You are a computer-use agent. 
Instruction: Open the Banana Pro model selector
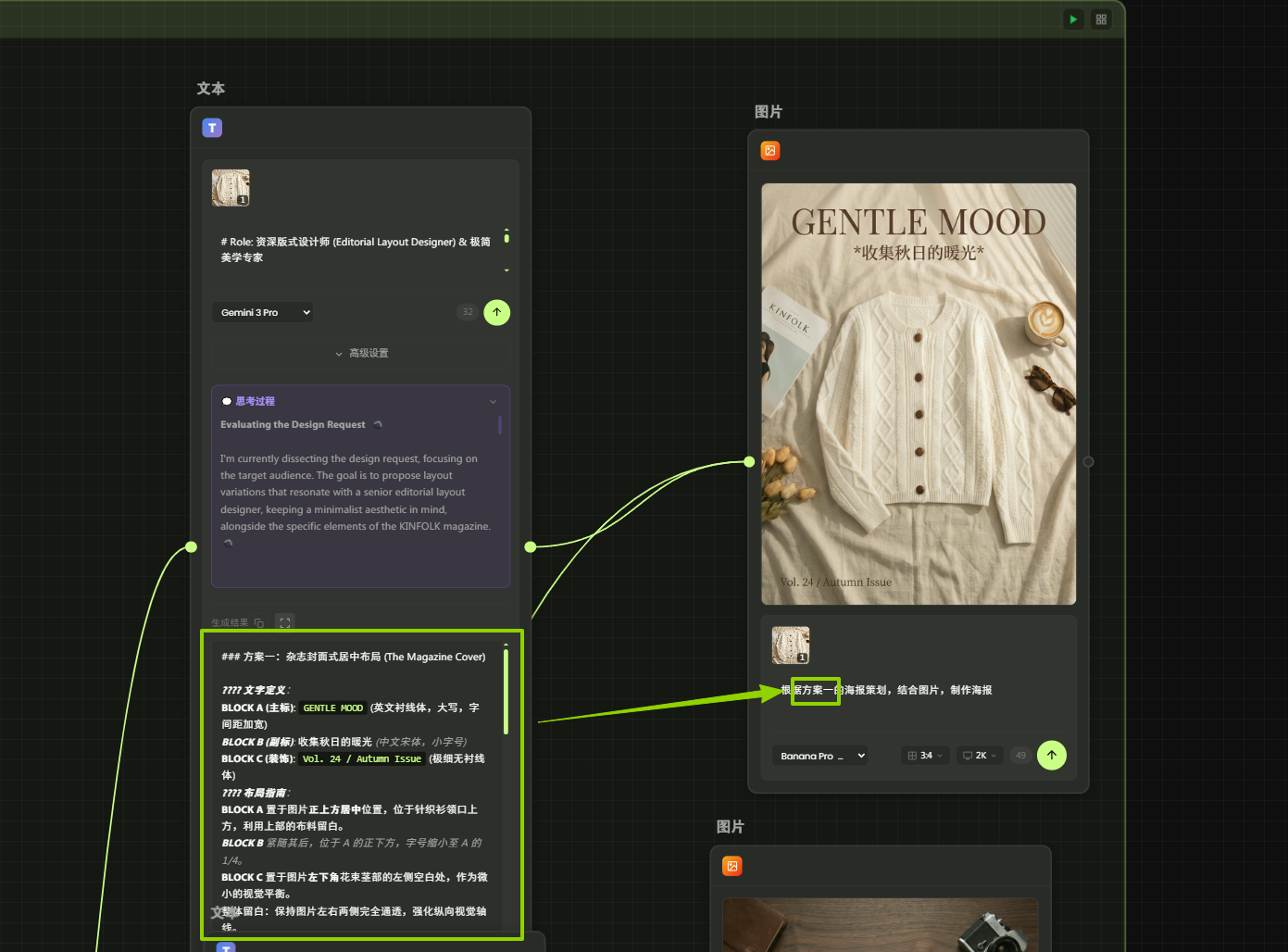(820, 756)
